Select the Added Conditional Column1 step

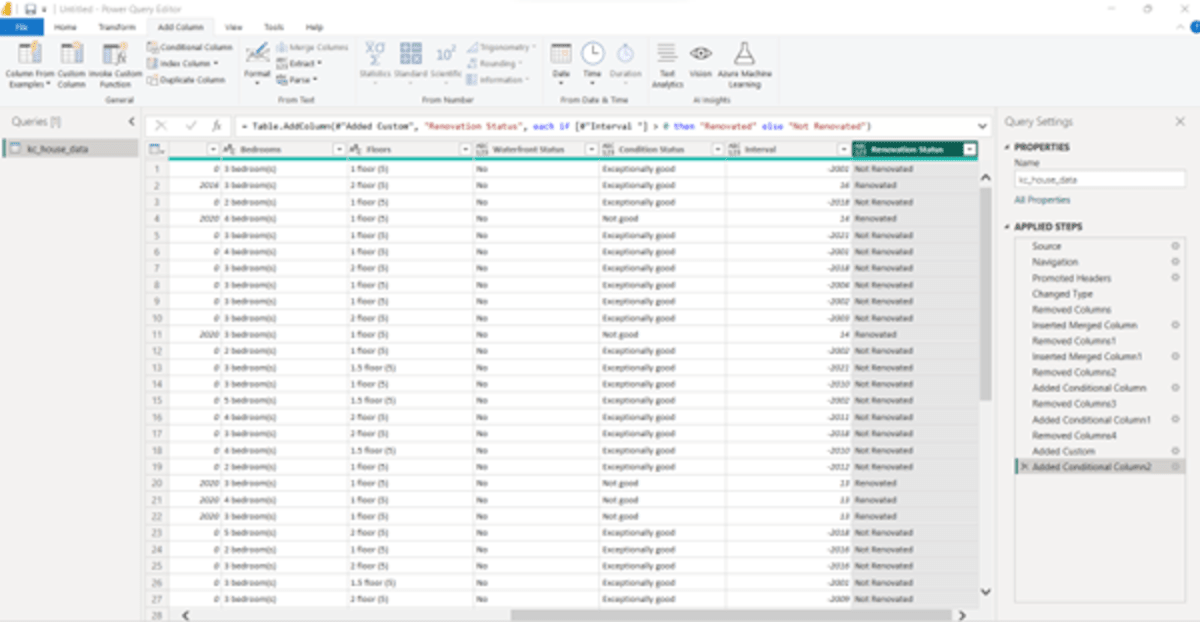(1091, 420)
